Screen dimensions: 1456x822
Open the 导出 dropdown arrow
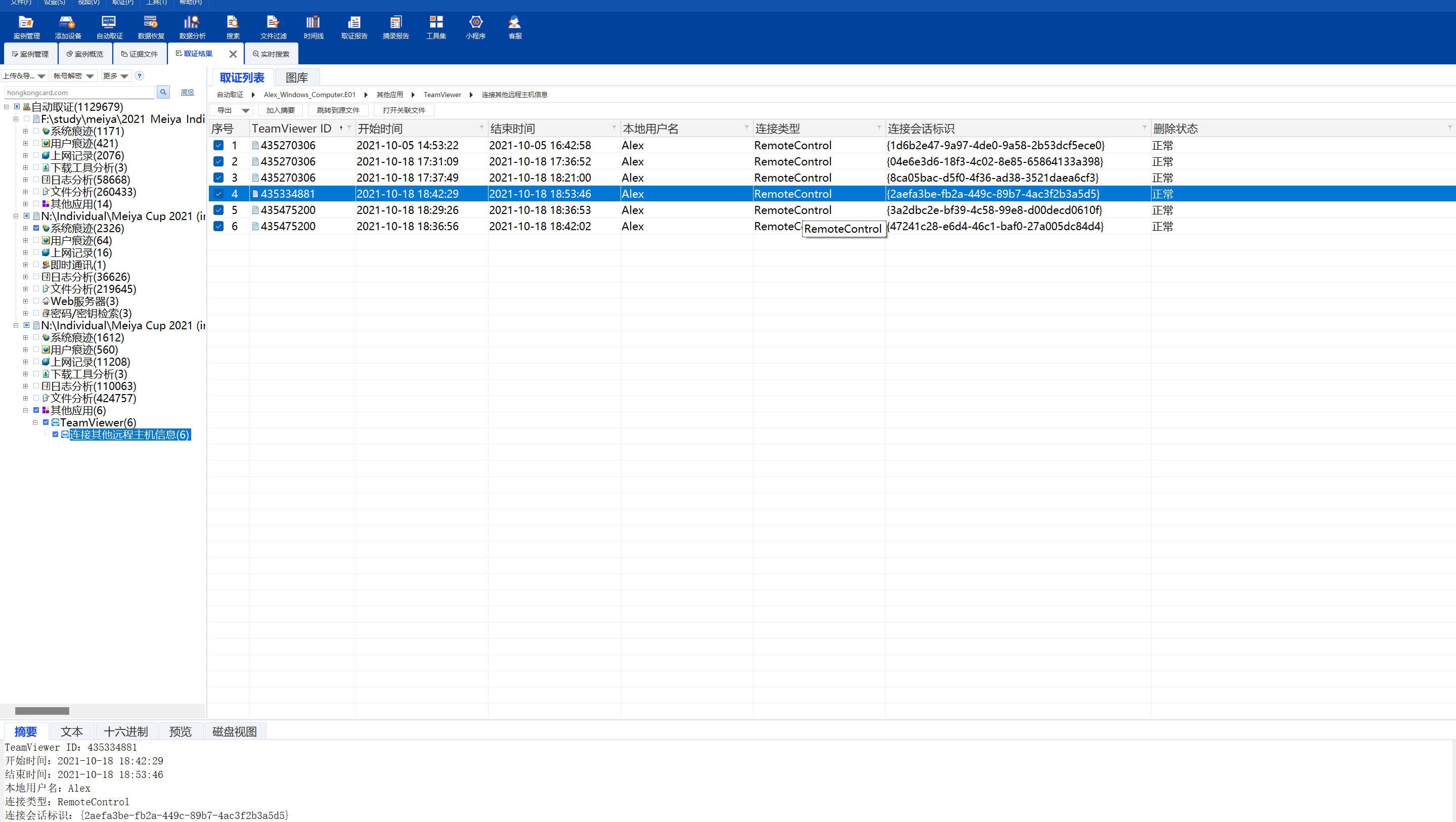[245, 110]
